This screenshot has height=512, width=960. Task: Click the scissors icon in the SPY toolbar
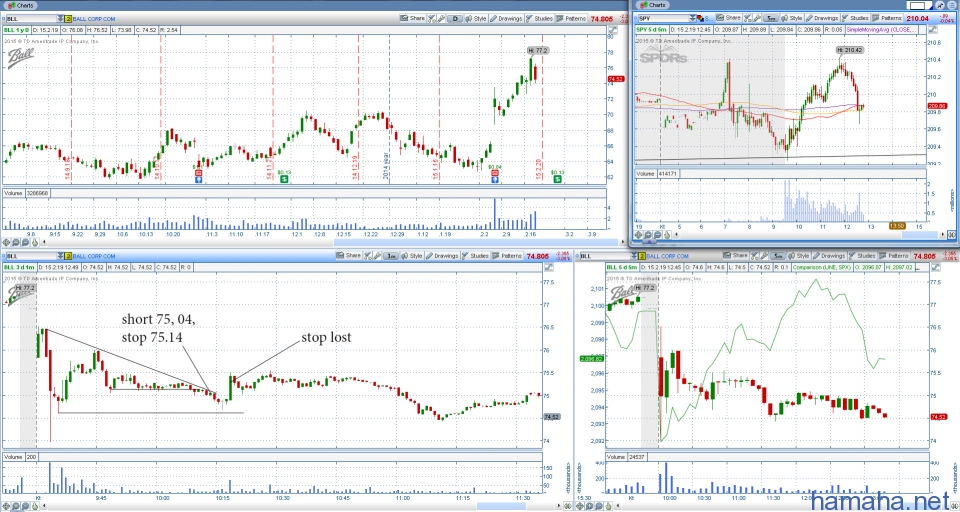748,18
